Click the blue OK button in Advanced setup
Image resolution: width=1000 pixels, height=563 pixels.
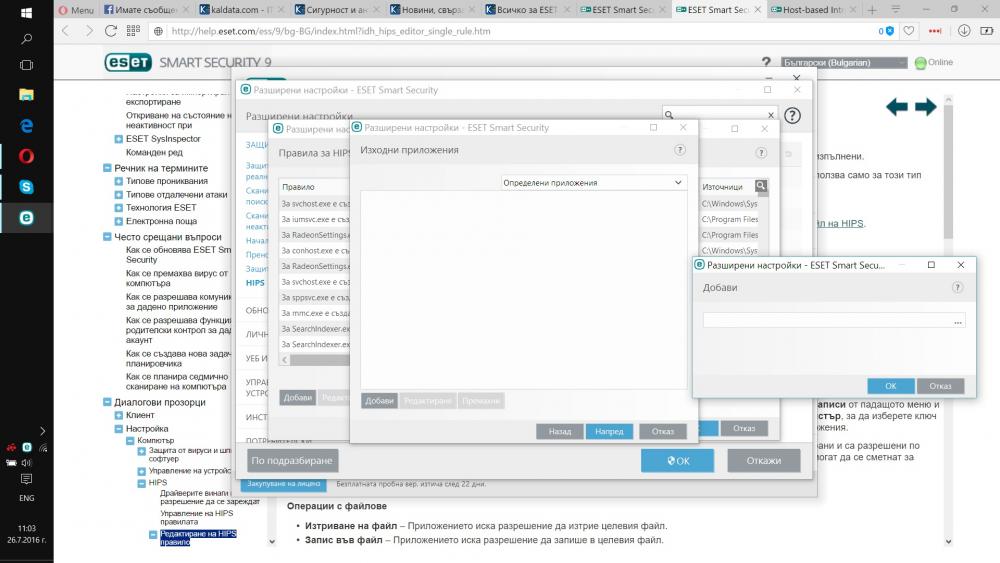click(677, 460)
